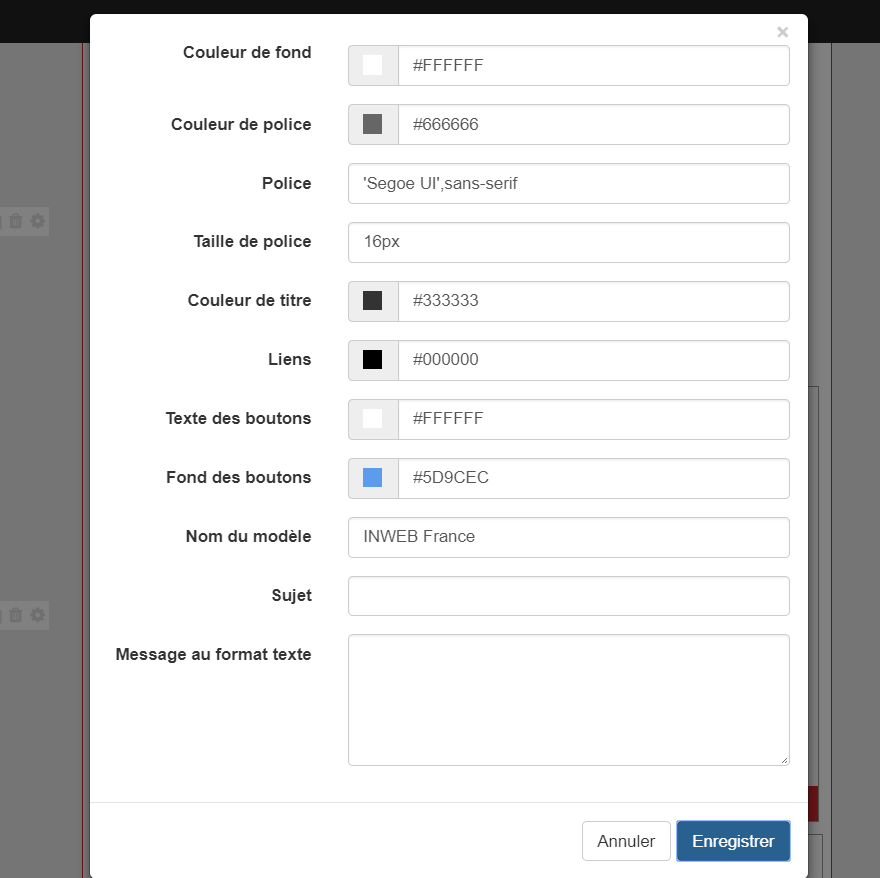Focus the Police font family field

click(569, 184)
